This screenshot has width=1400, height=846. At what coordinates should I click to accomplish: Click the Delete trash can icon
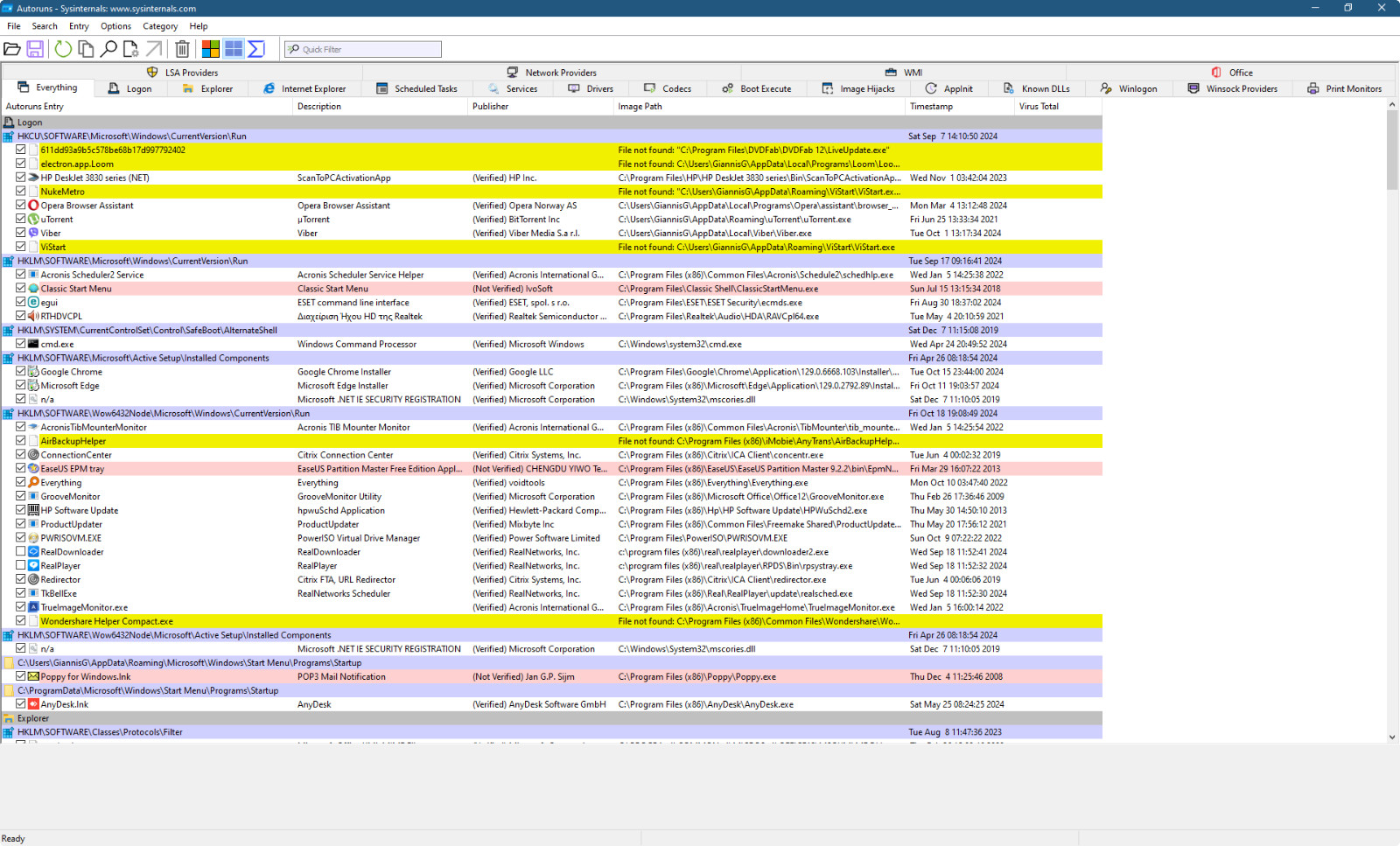point(182,49)
